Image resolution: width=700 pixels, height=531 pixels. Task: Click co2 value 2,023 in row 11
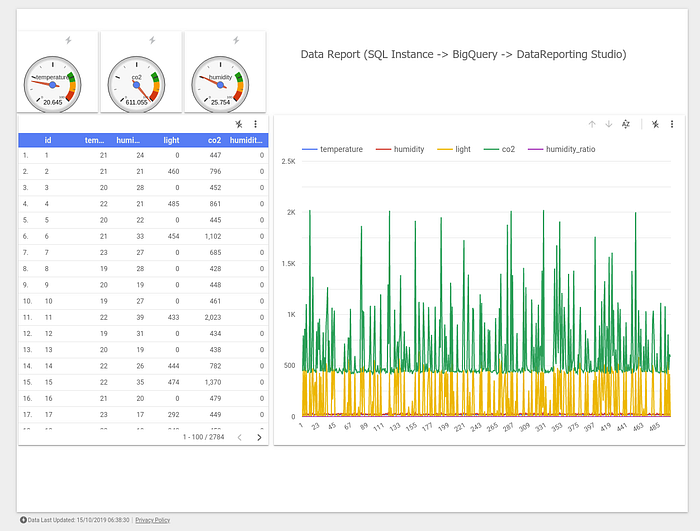click(213, 318)
